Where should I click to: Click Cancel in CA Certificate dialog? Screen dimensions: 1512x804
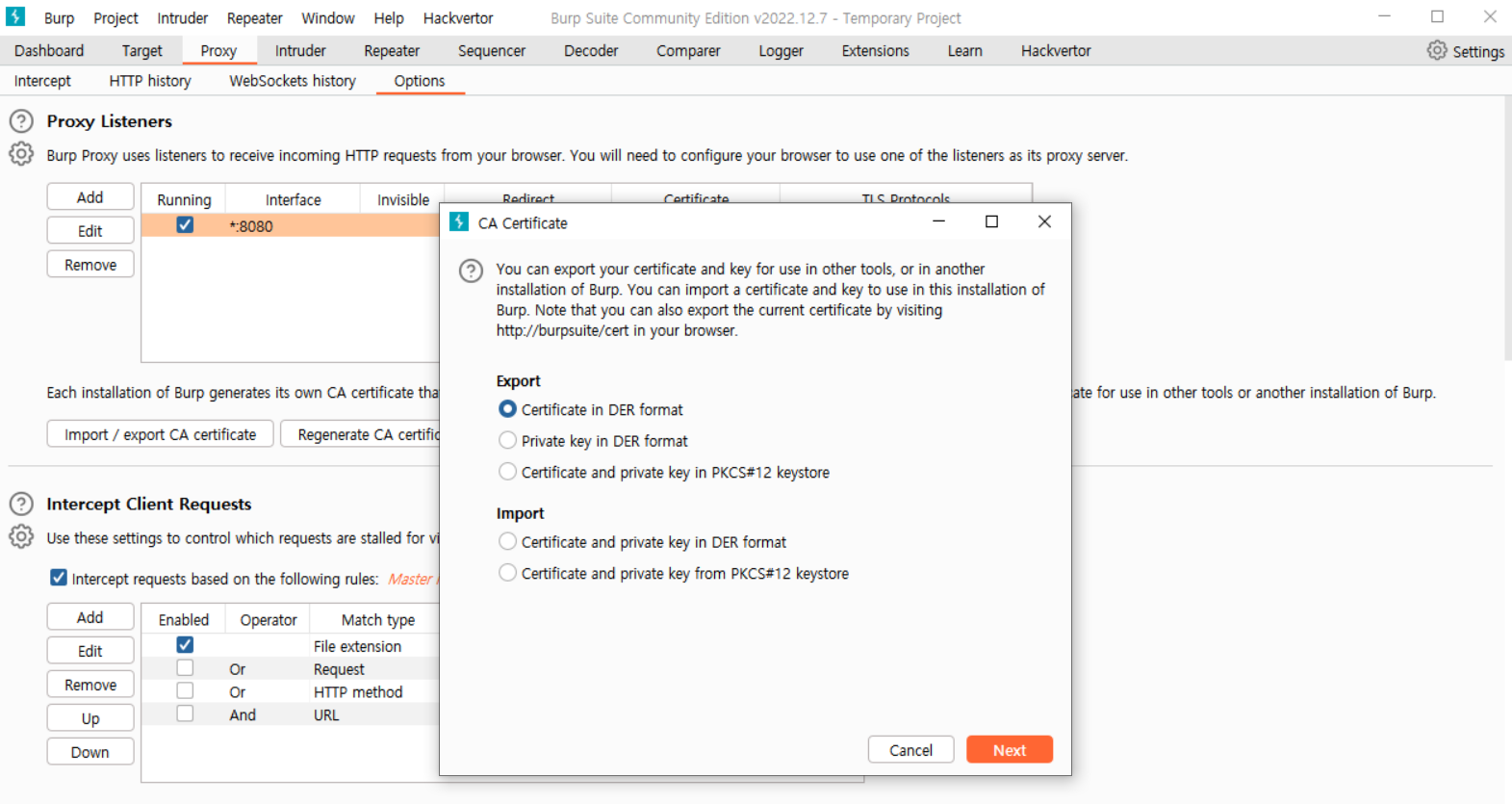[910, 750]
